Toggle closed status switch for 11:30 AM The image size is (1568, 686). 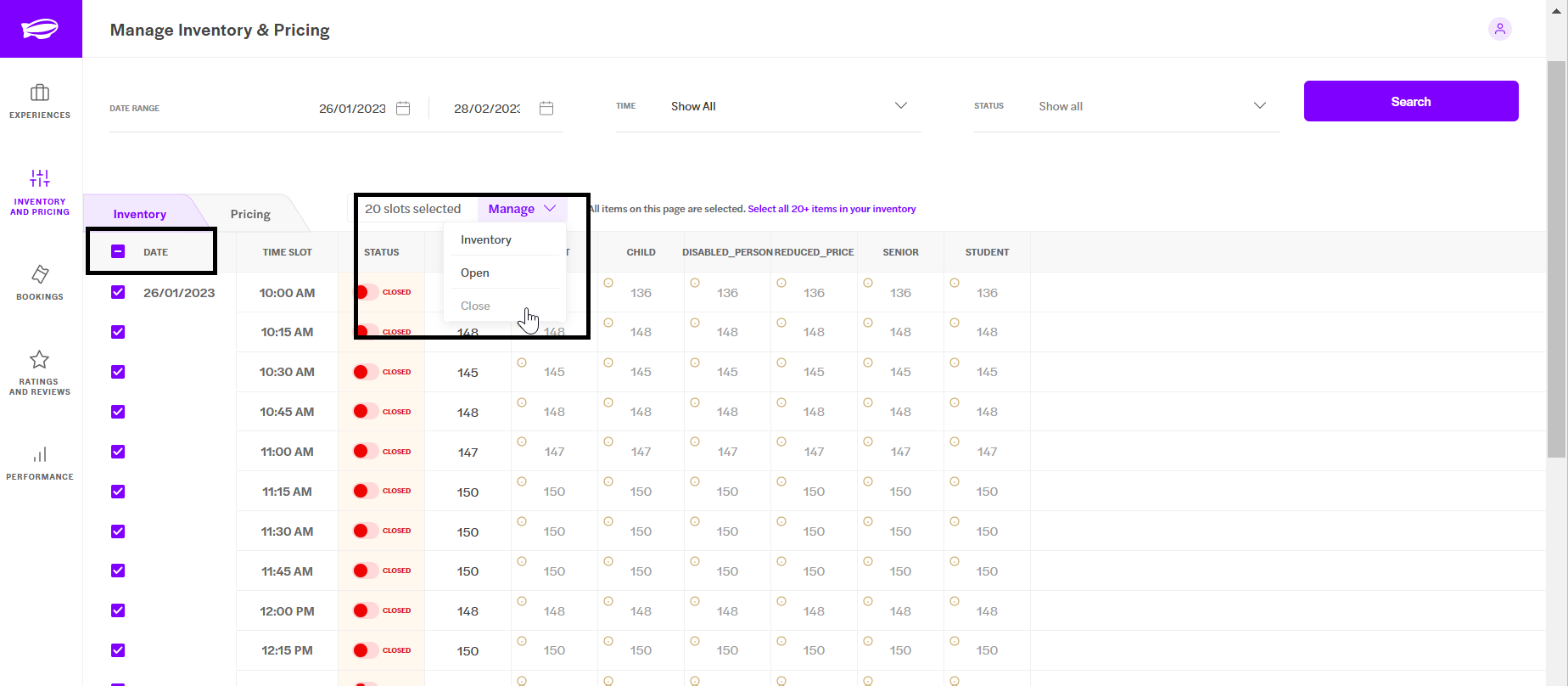click(x=366, y=531)
